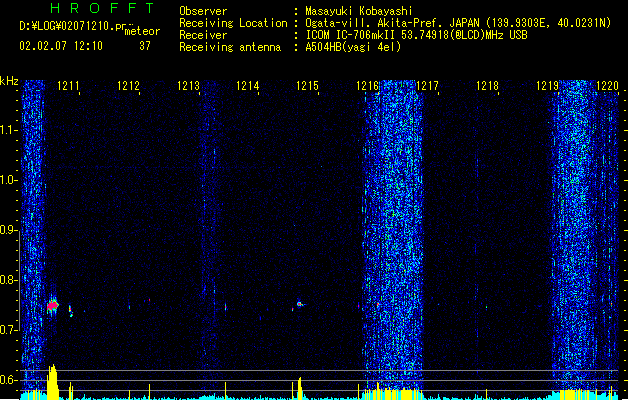Click the 1214 time axis marker
The width and height of the screenshot is (629, 400).
(x=248, y=86)
